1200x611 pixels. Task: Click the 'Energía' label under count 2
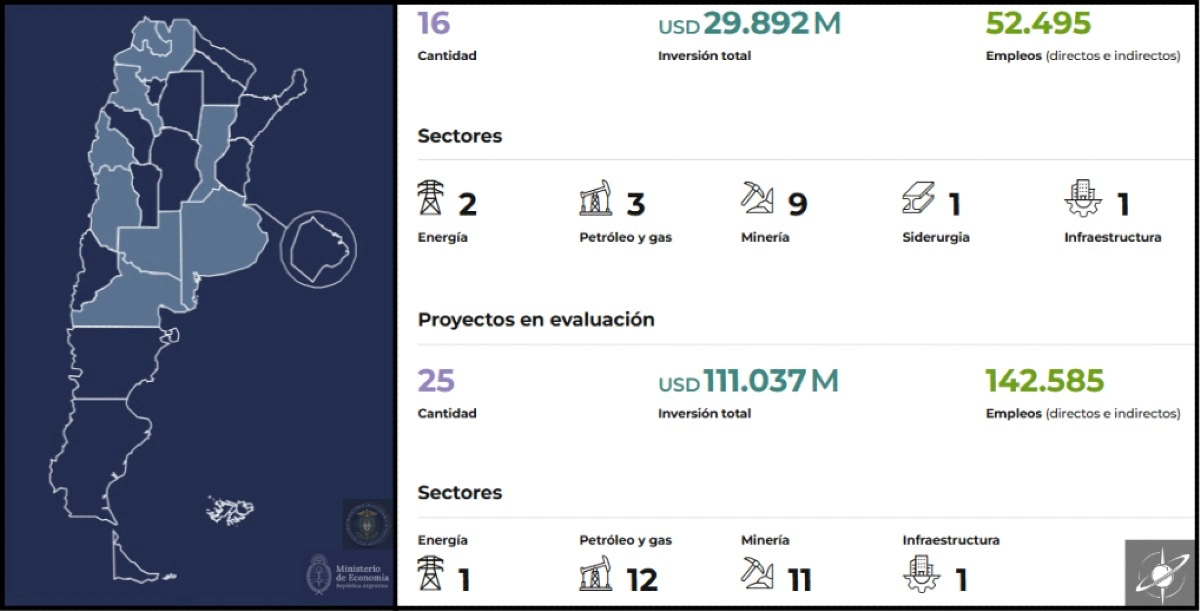coord(442,238)
